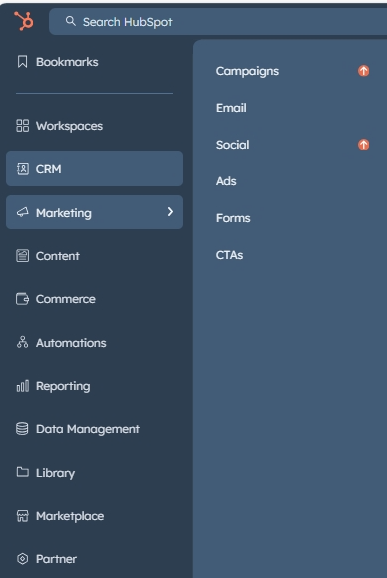Viewport: 387px width, 578px height.
Task: Open Campaigns in Marketing submenu
Action: coord(247,71)
